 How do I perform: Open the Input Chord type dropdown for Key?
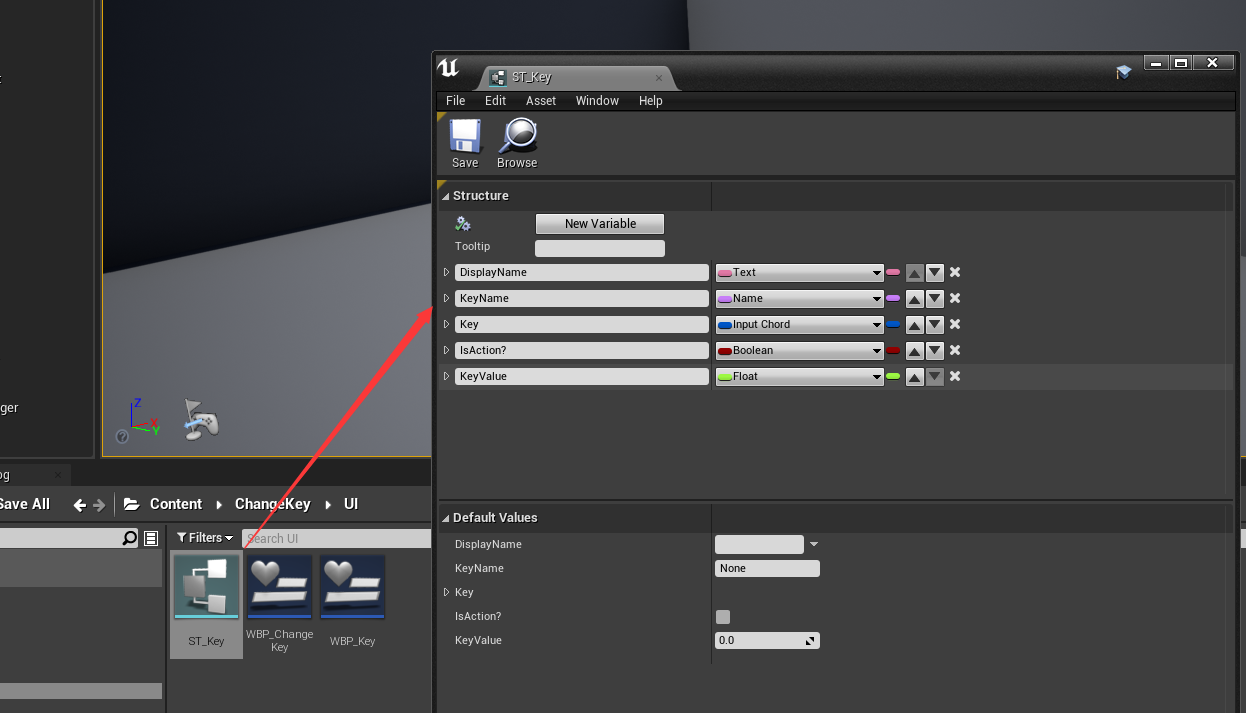click(798, 324)
